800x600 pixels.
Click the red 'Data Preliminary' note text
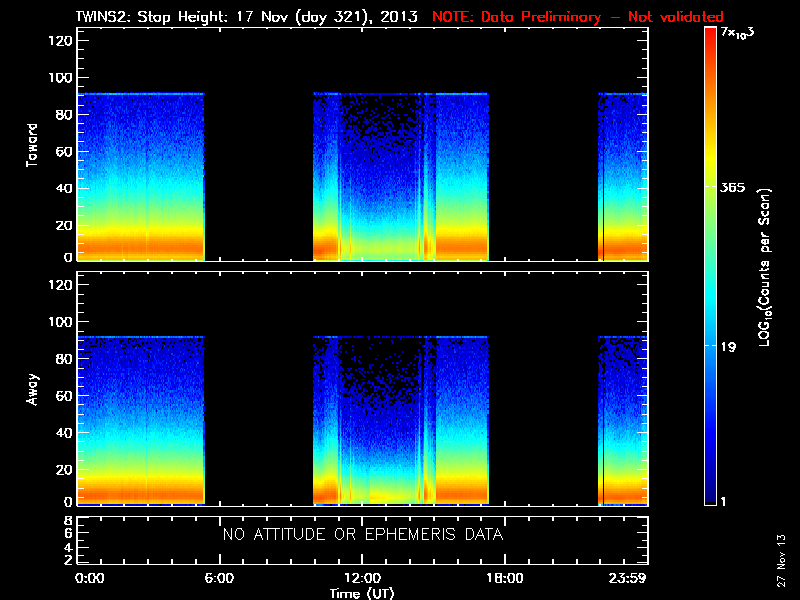(578, 17)
